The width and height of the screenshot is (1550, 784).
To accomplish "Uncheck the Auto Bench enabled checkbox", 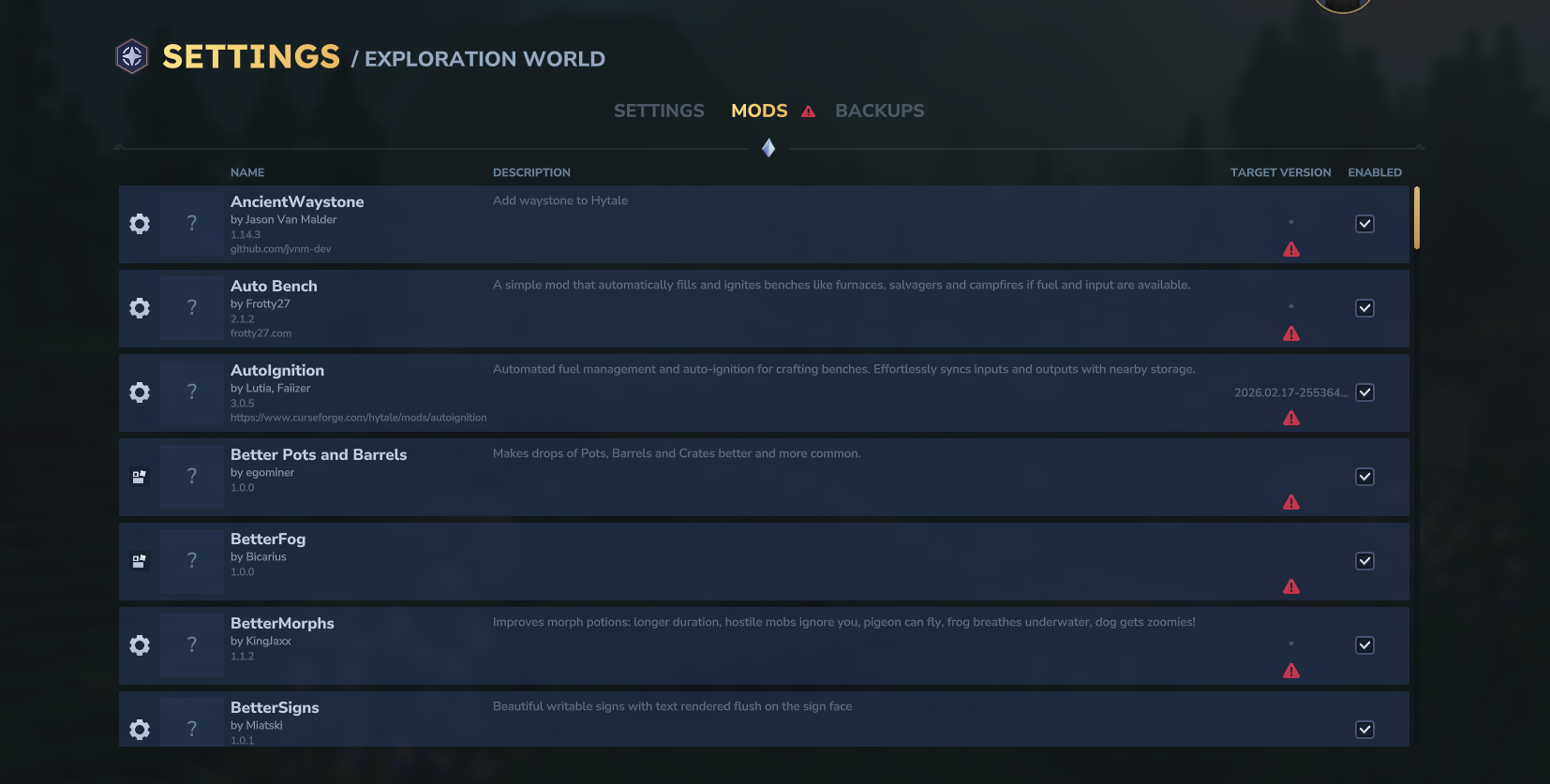I will point(1364,308).
